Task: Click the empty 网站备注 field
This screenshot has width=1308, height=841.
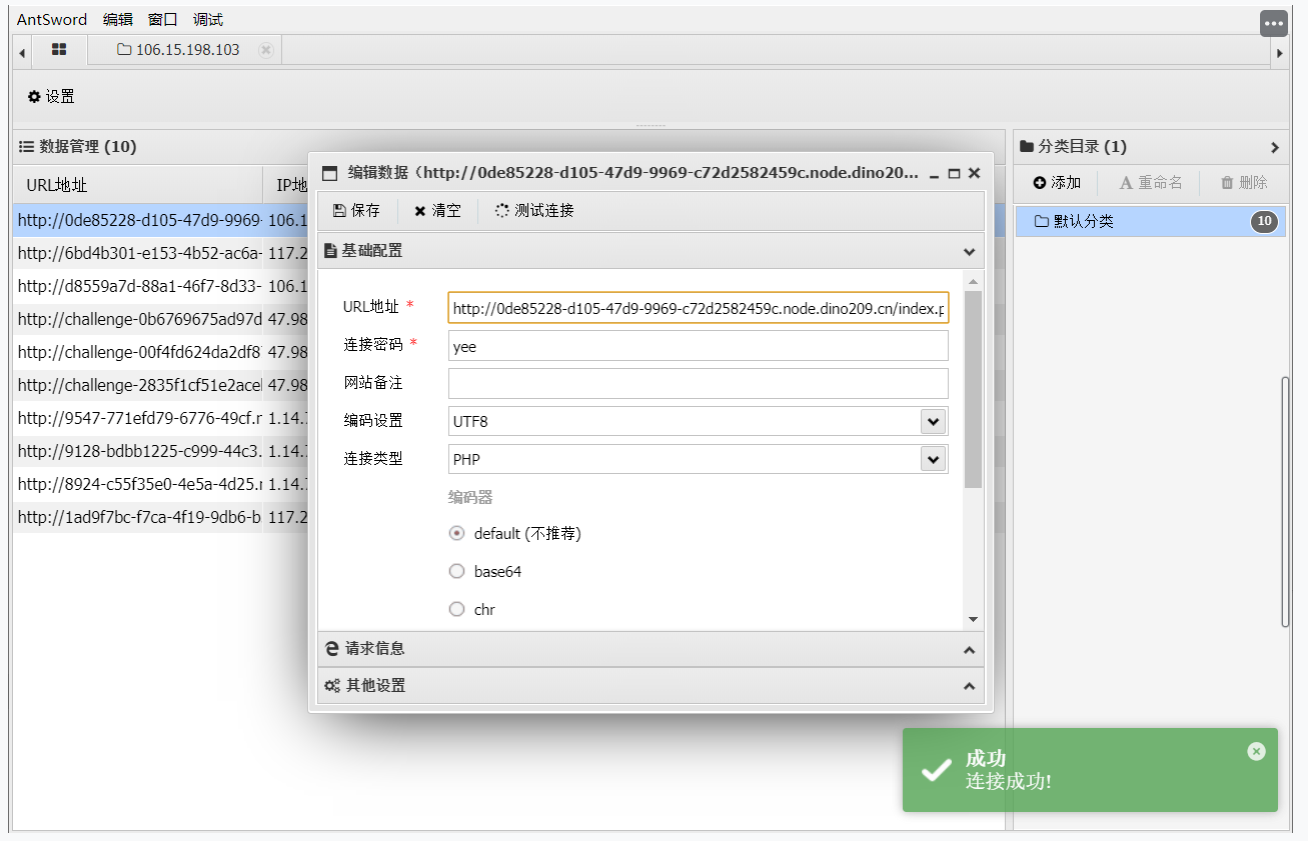Action: tap(698, 383)
